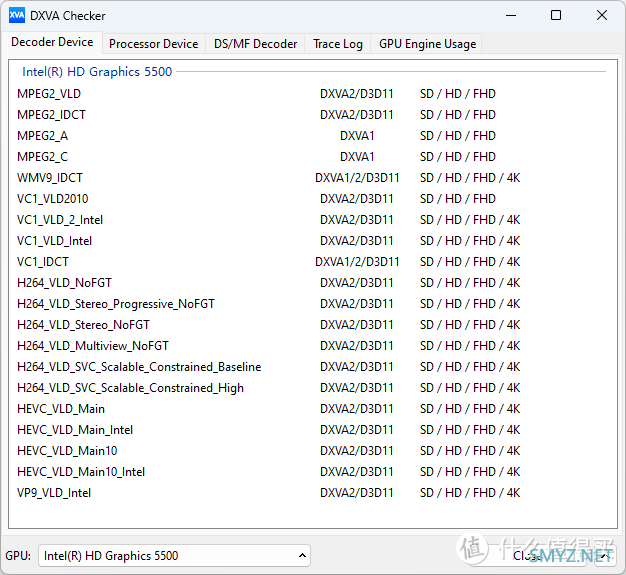Close the DXVA Checker window

(602, 16)
